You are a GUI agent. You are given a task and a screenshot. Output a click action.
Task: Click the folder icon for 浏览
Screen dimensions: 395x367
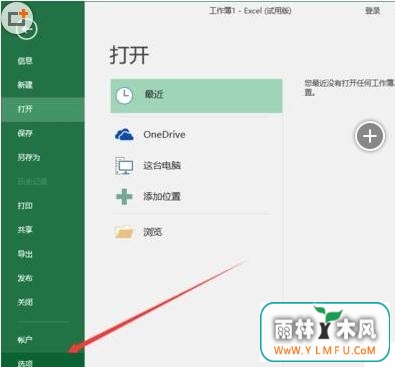pyautogui.click(x=124, y=232)
